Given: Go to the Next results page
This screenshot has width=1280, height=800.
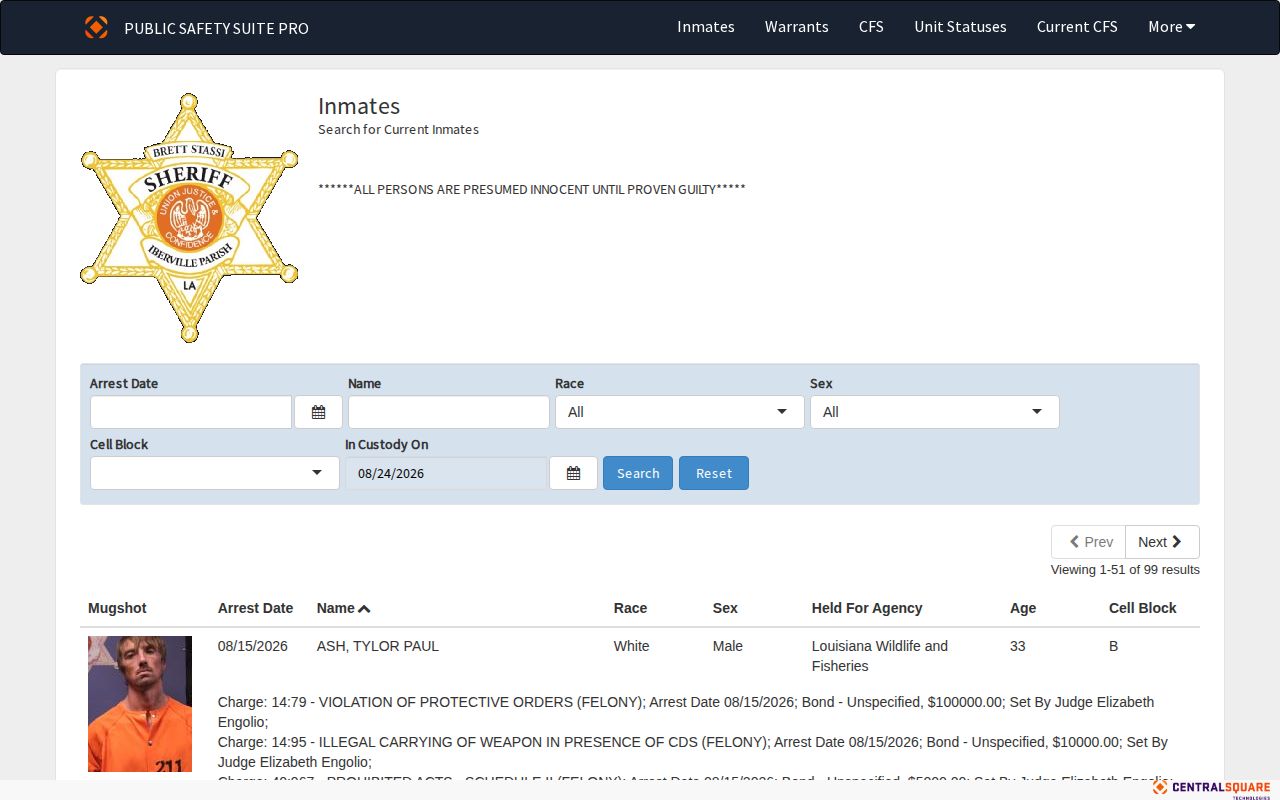Looking at the screenshot, I should coord(1162,542).
